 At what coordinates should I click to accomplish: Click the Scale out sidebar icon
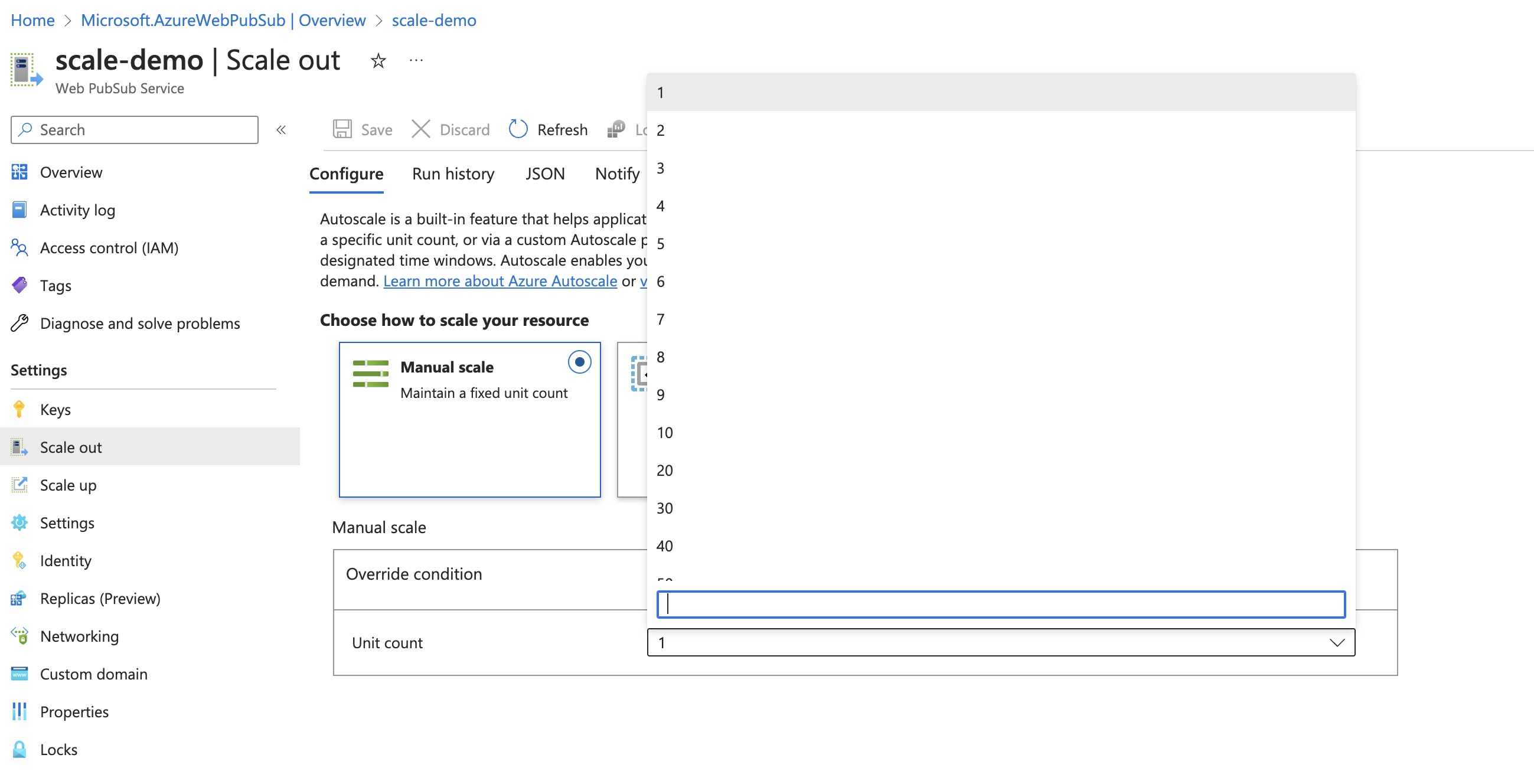(19, 446)
